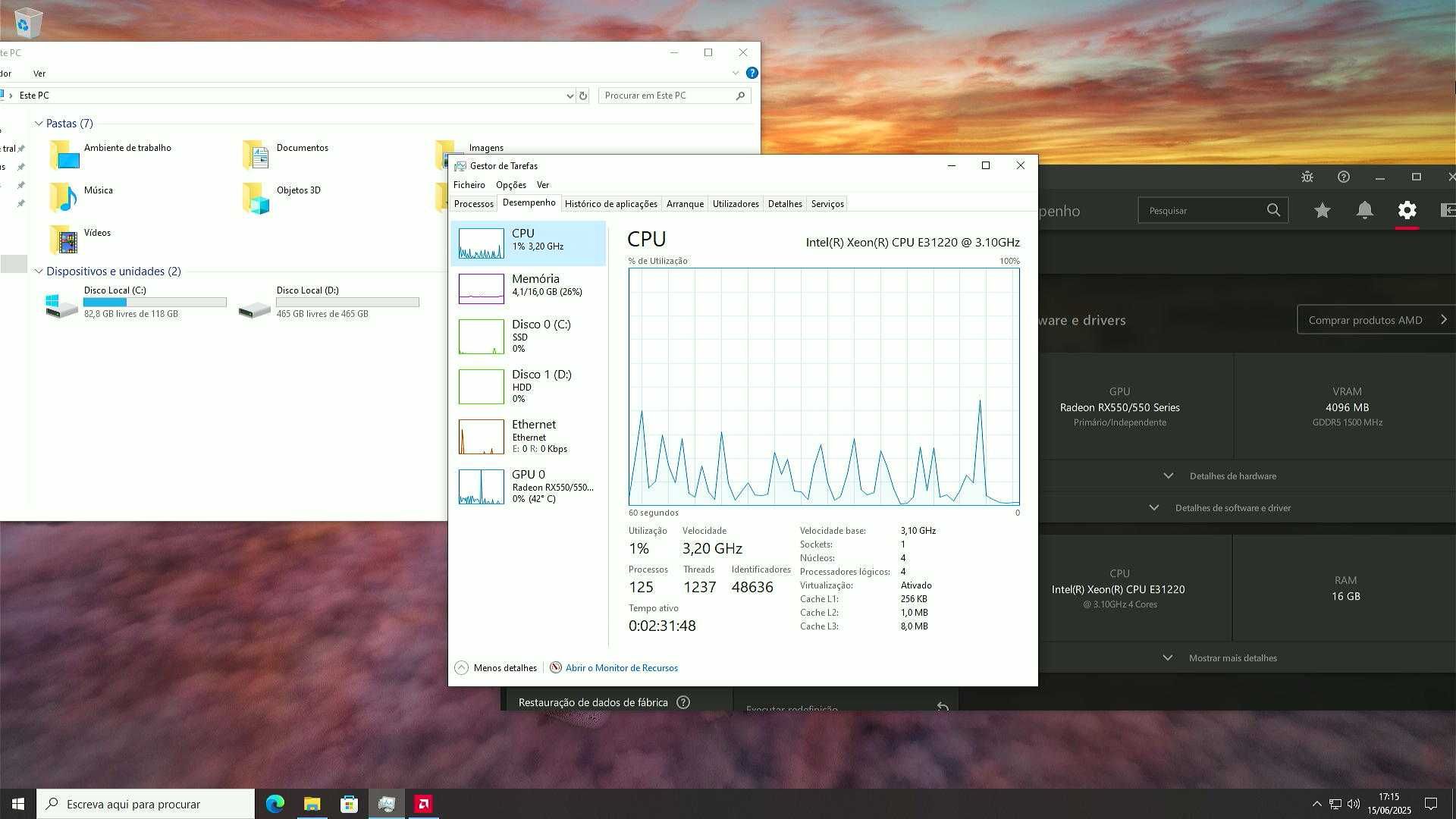1456x819 pixels.
Task: Open the Opções menu in Task Manager
Action: click(x=511, y=185)
